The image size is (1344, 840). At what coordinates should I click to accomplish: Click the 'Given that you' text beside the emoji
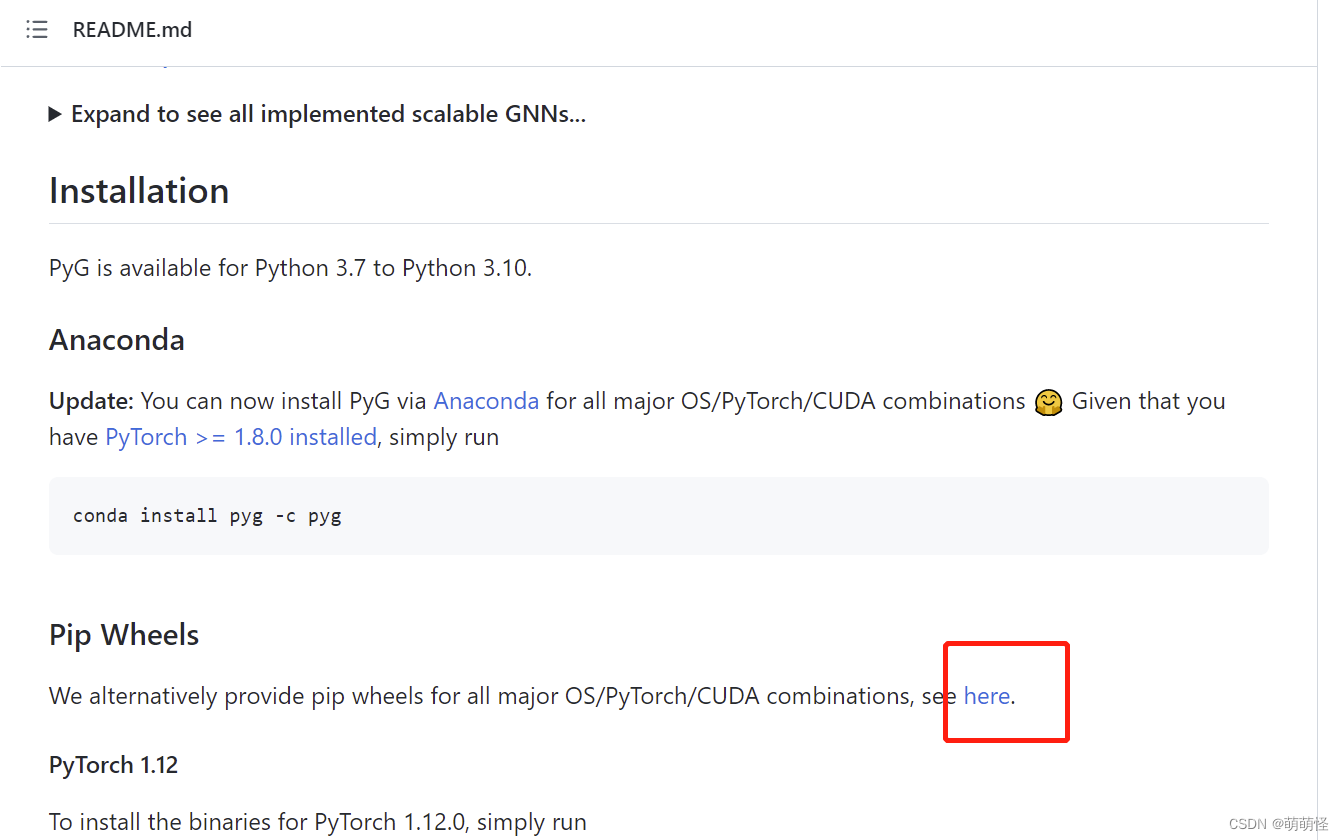pyautogui.click(x=1148, y=401)
